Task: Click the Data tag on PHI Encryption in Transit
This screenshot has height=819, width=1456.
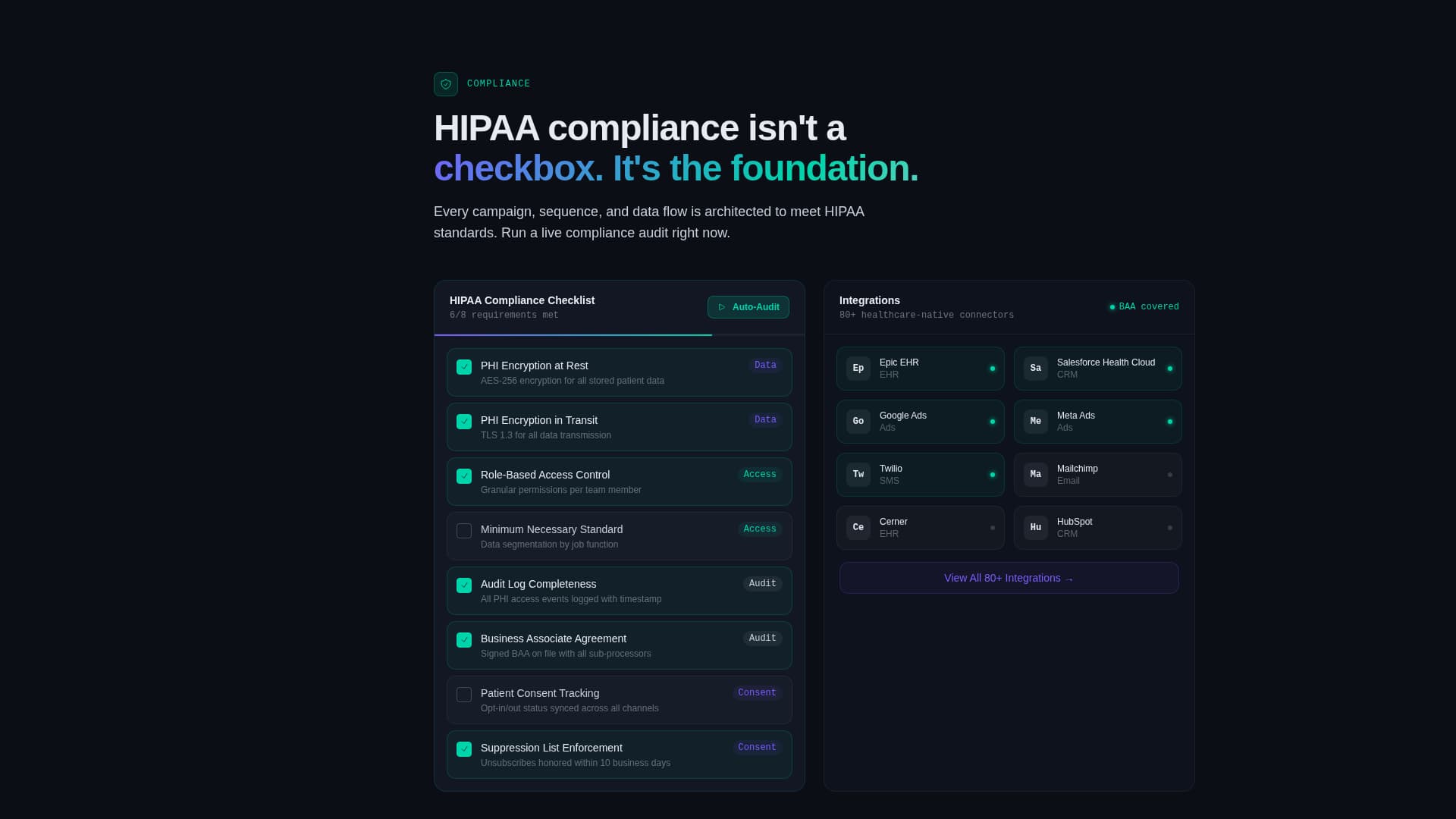Action: pyautogui.click(x=765, y=419)
